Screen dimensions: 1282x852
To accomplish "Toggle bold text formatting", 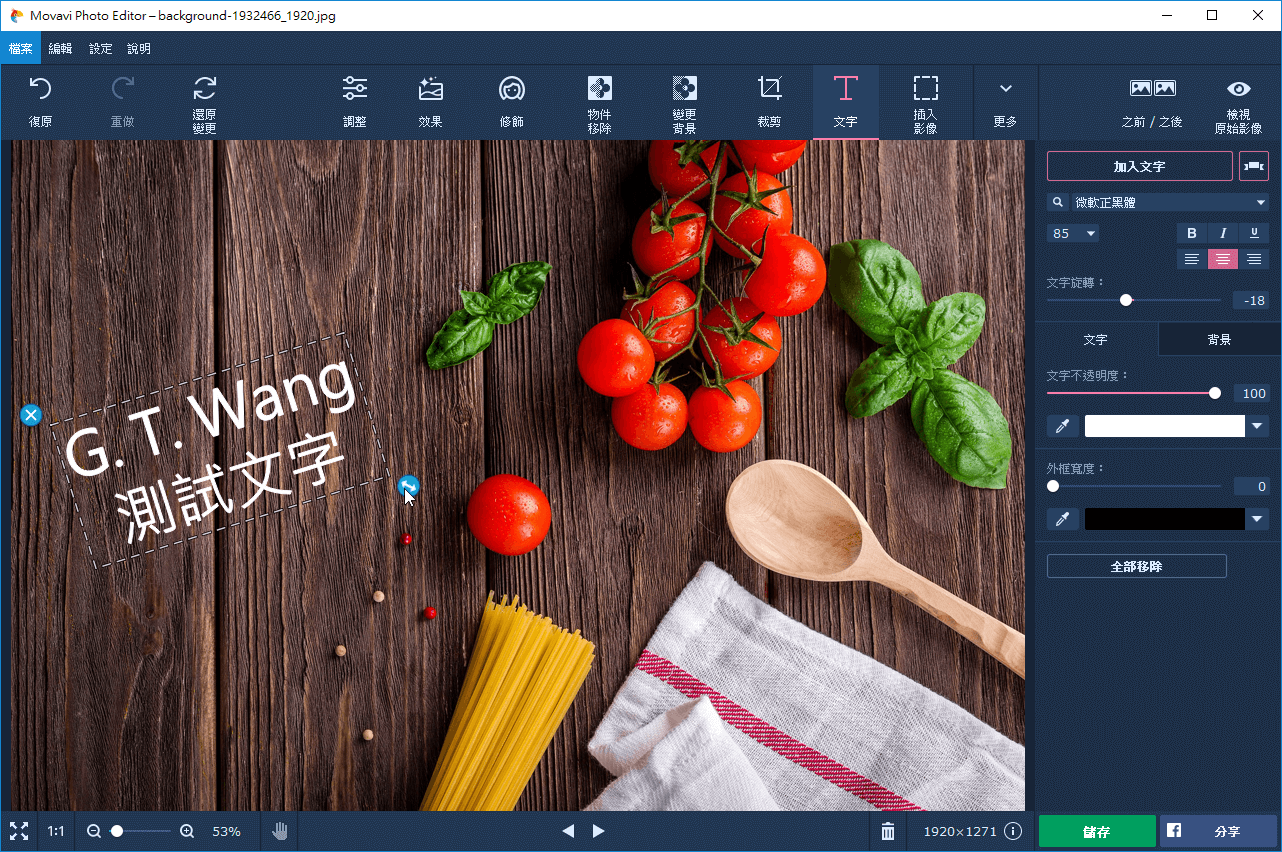I will pyautogui.click(x=1191, y=233).
